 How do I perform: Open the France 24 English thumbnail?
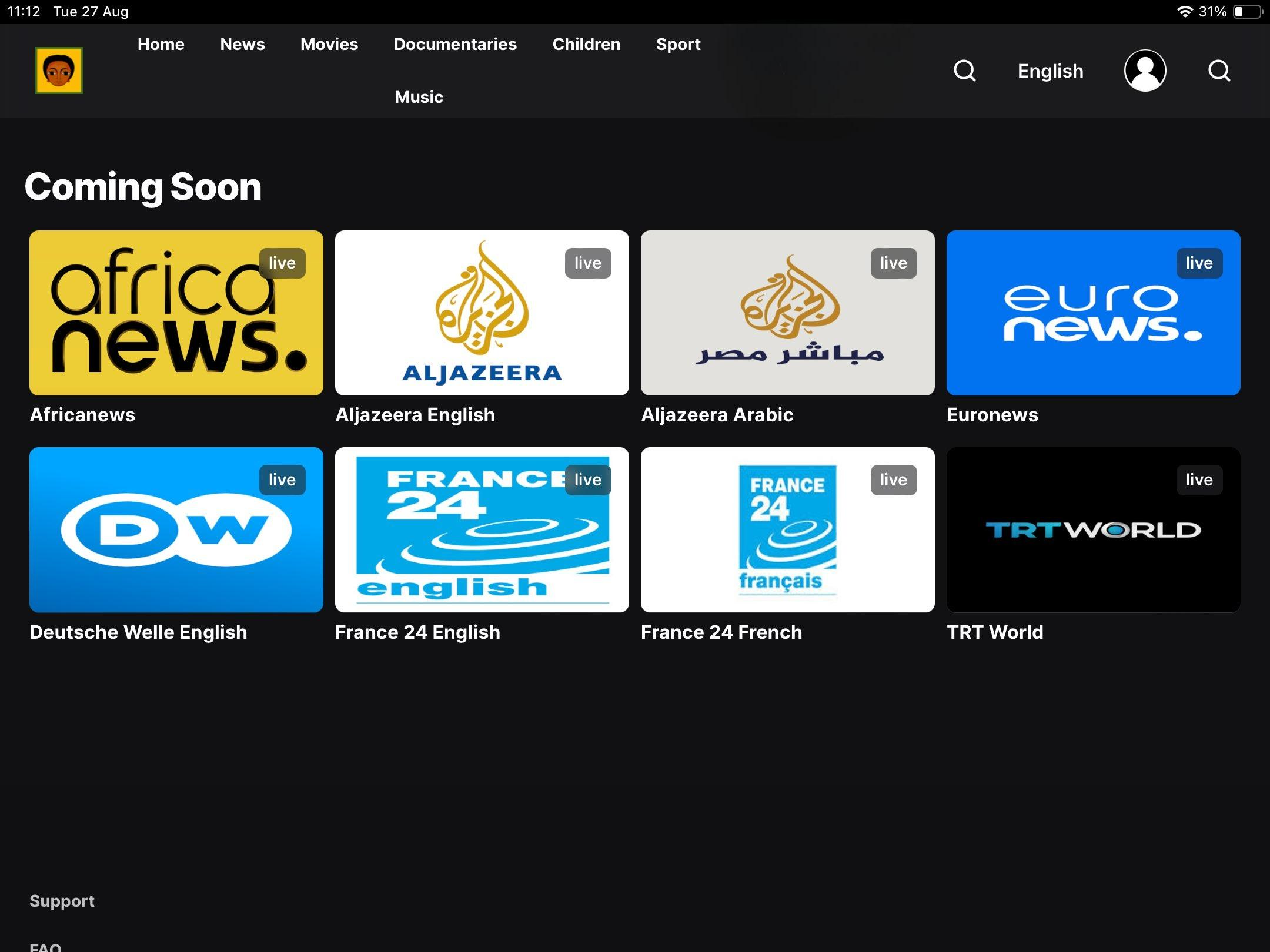click(482, 529)
